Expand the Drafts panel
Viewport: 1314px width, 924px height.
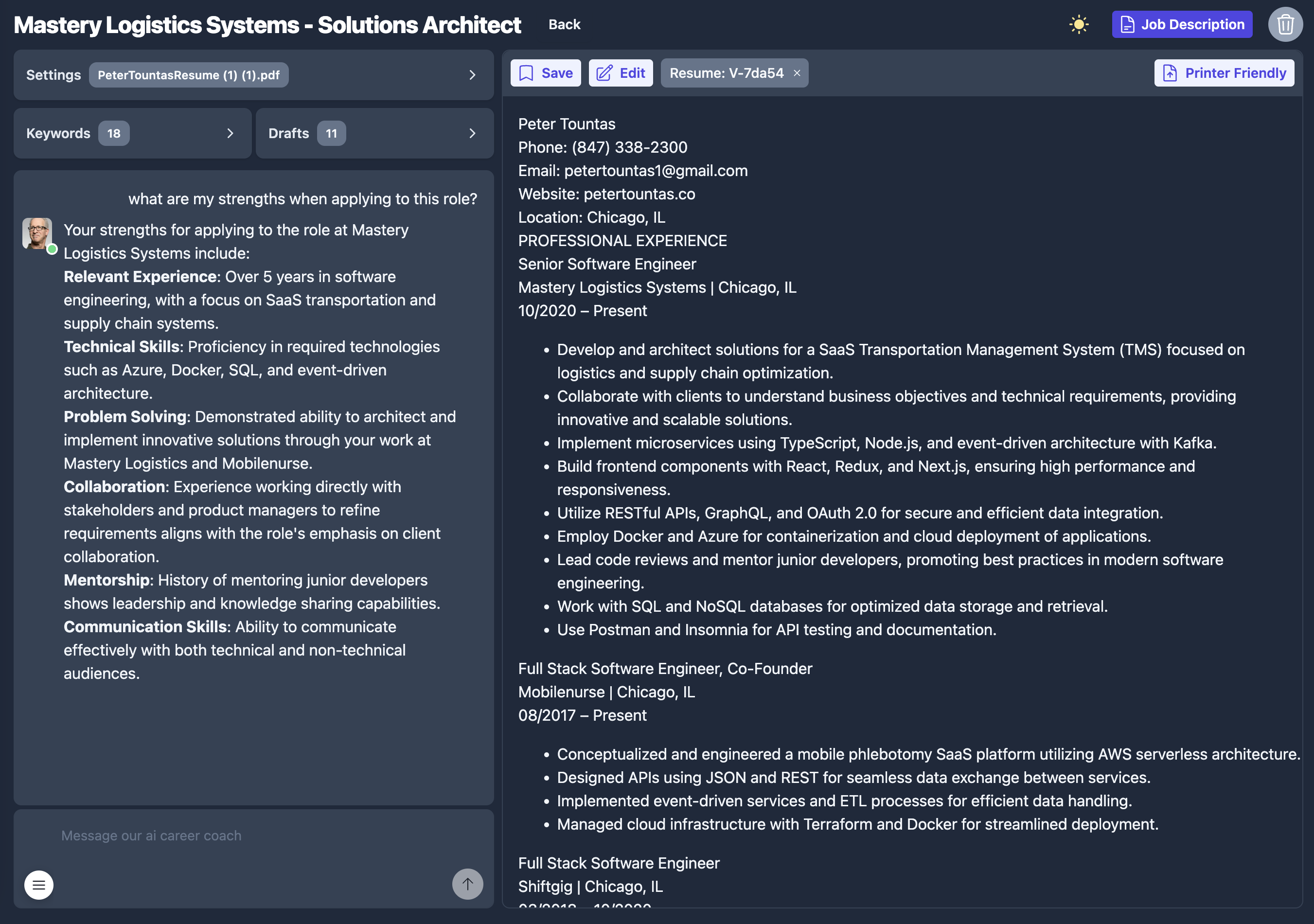[x=472, y=133]
